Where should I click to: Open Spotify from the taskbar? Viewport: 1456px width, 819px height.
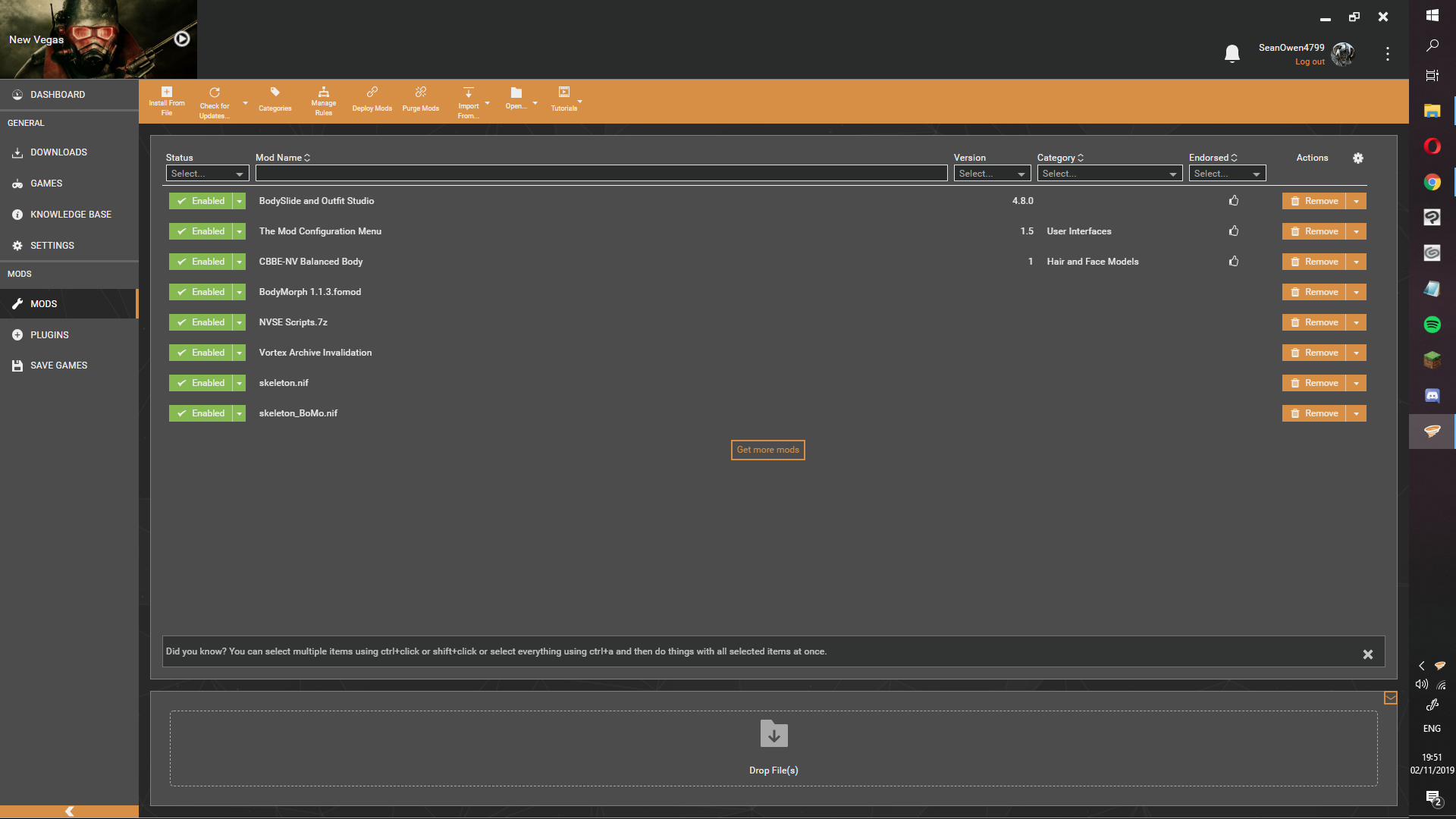1432,325
